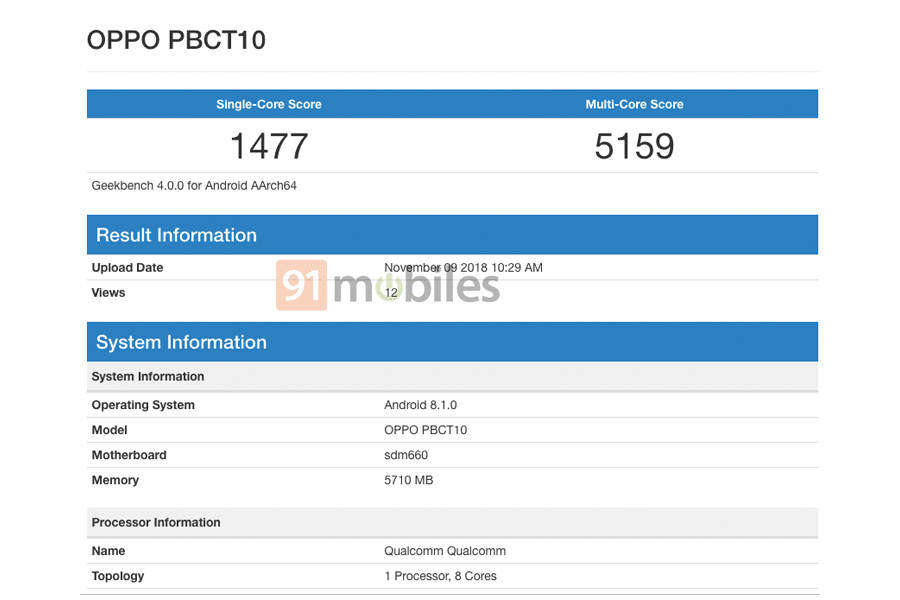
Task: Select the Single-Core Score header
Action: (x=268, y=104)
